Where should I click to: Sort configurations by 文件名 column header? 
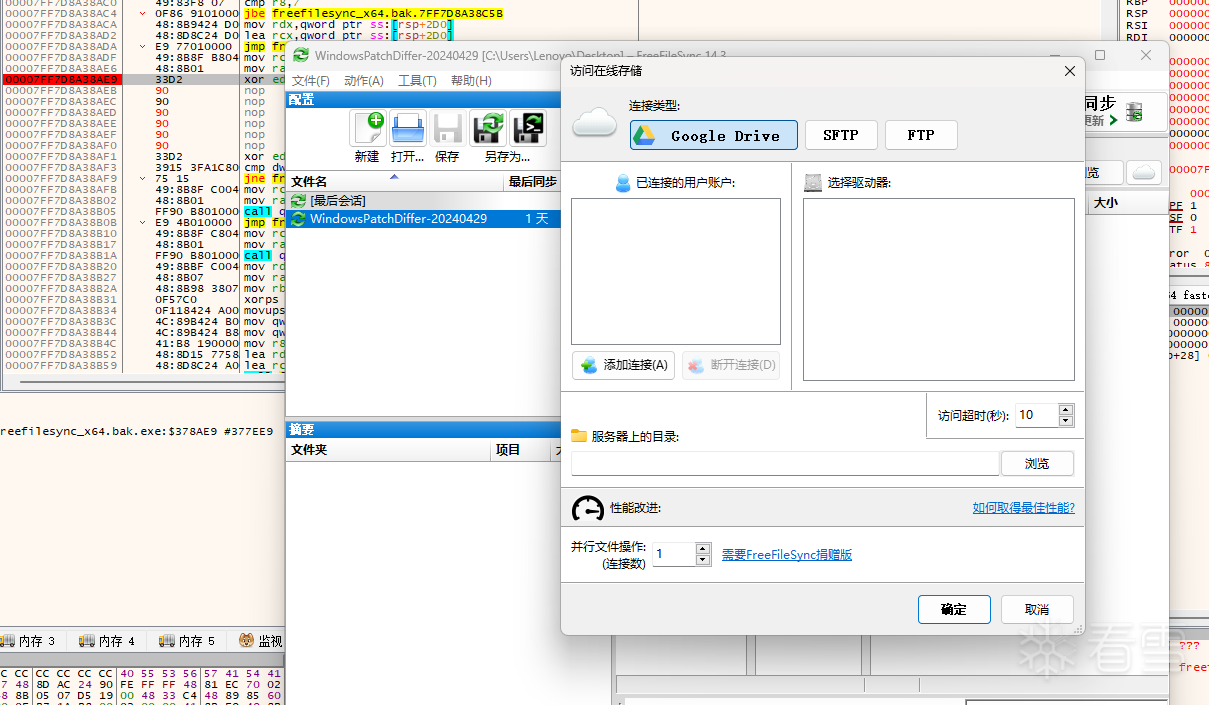click(x=395, y=182)
